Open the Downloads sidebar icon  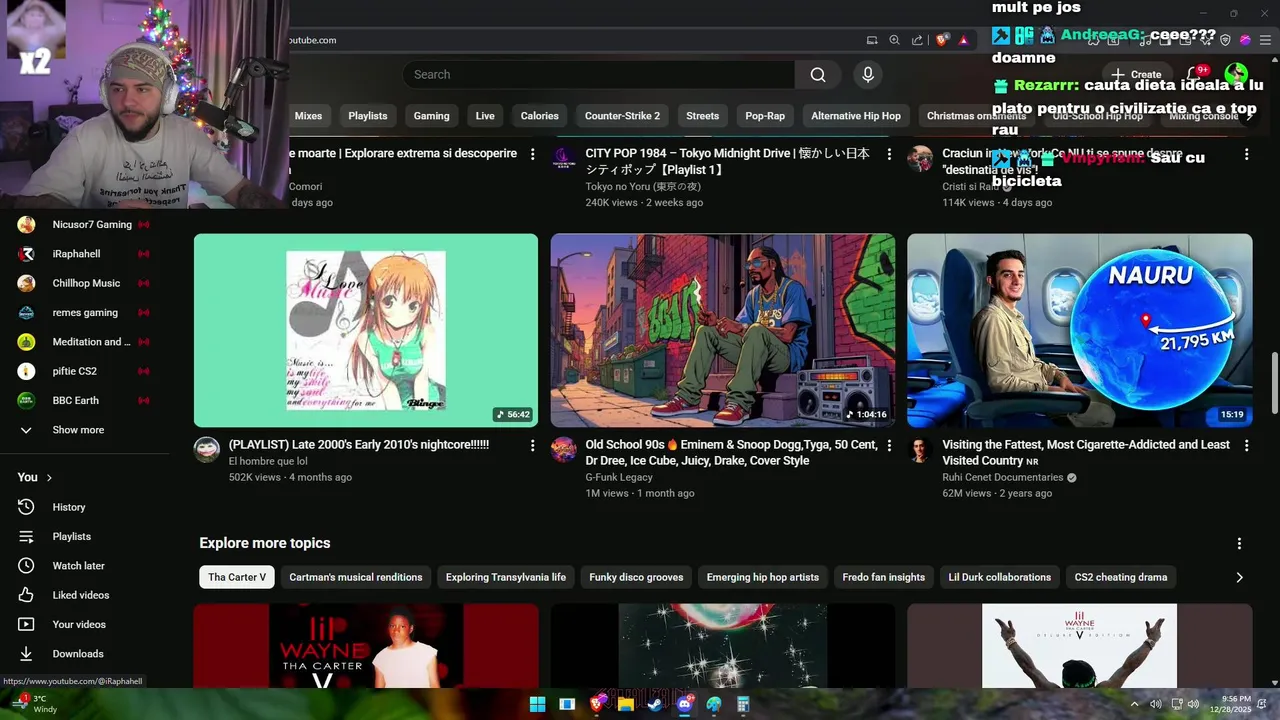coord(26,654)
